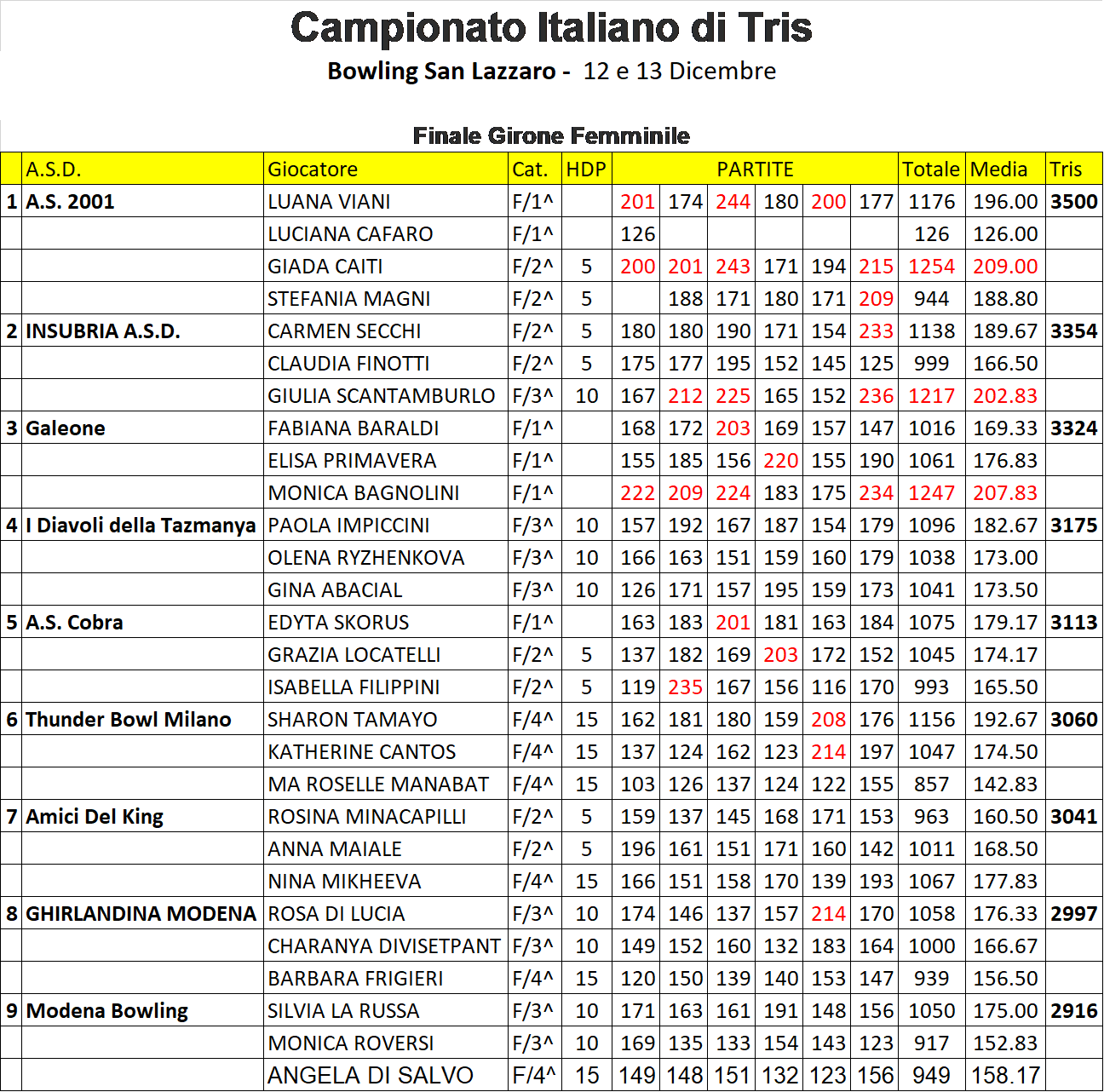Click player 'GINA ABACIAL'
Screen dimensions: 1104x1092
335,589
